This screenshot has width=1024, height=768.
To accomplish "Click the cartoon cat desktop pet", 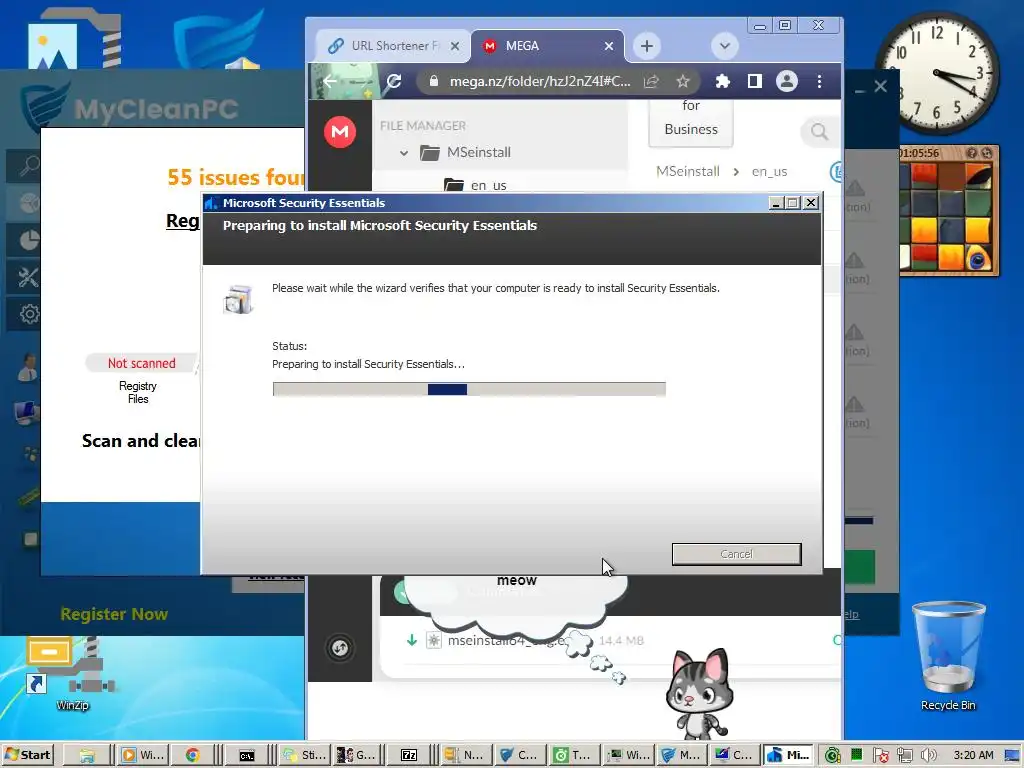I will coord(697,692).
